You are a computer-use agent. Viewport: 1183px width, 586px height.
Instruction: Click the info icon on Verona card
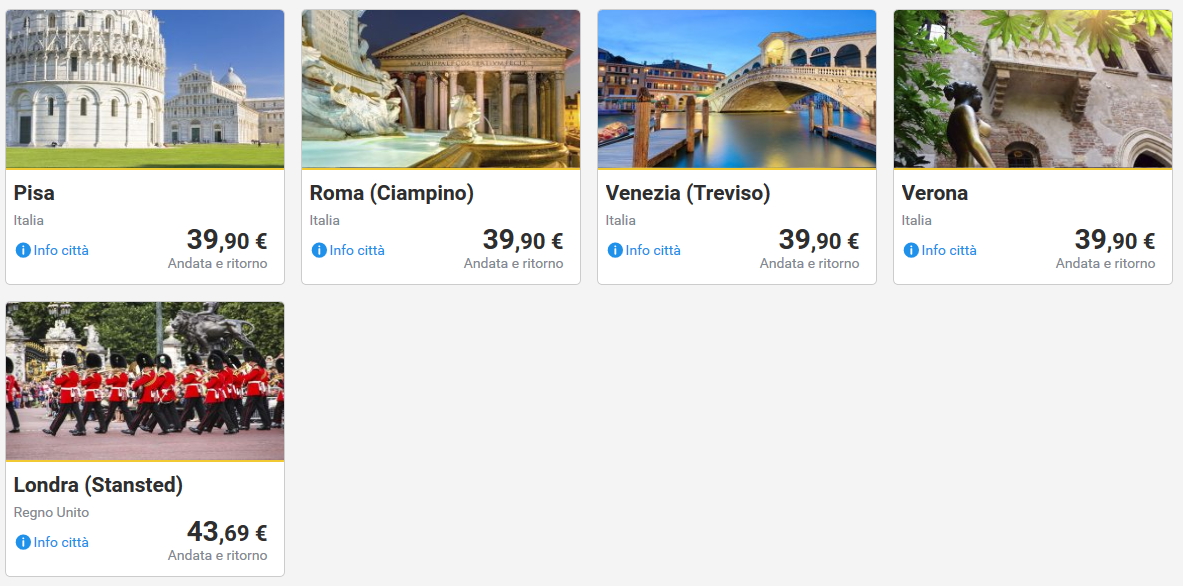pos(911,250)
